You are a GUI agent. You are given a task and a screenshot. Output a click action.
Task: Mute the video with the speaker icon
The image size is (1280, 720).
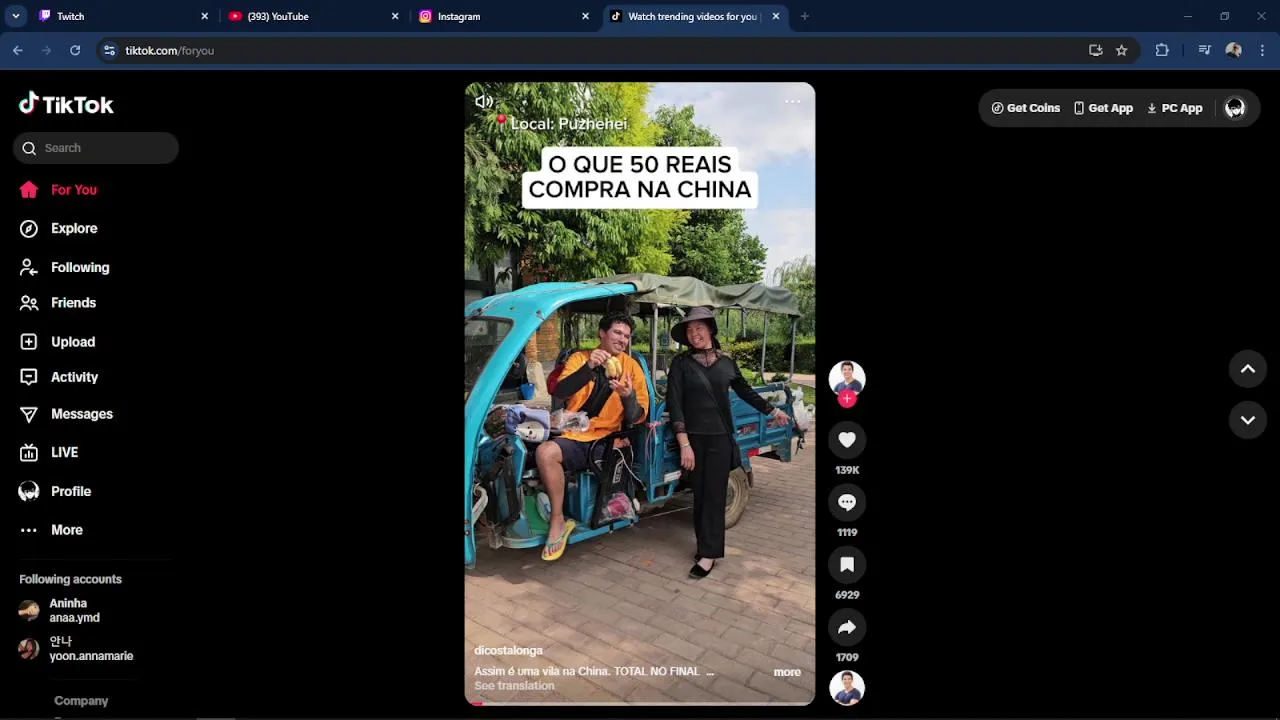tap(484, 101)
